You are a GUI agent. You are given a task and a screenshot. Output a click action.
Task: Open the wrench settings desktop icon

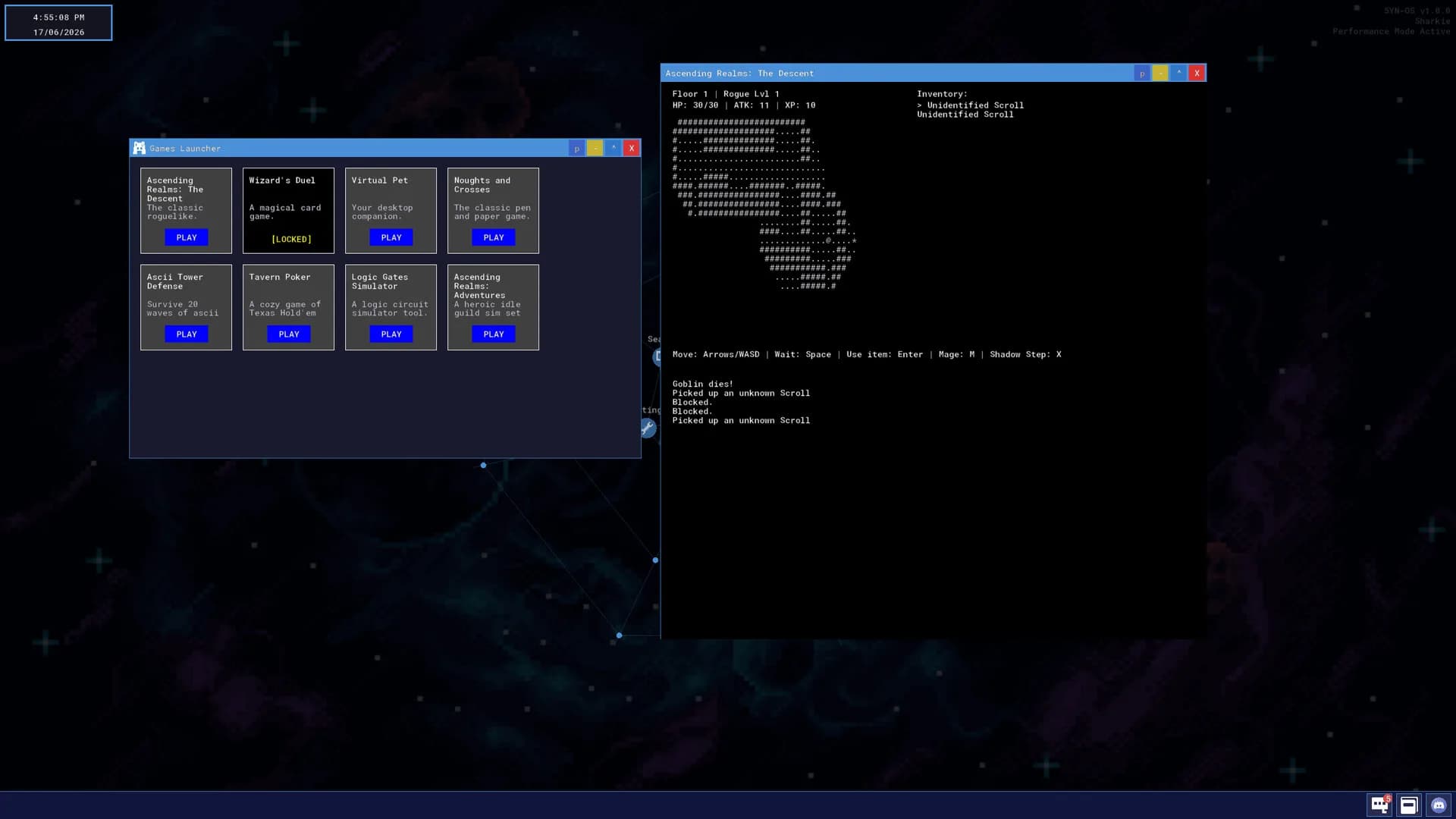click(647, 428)
